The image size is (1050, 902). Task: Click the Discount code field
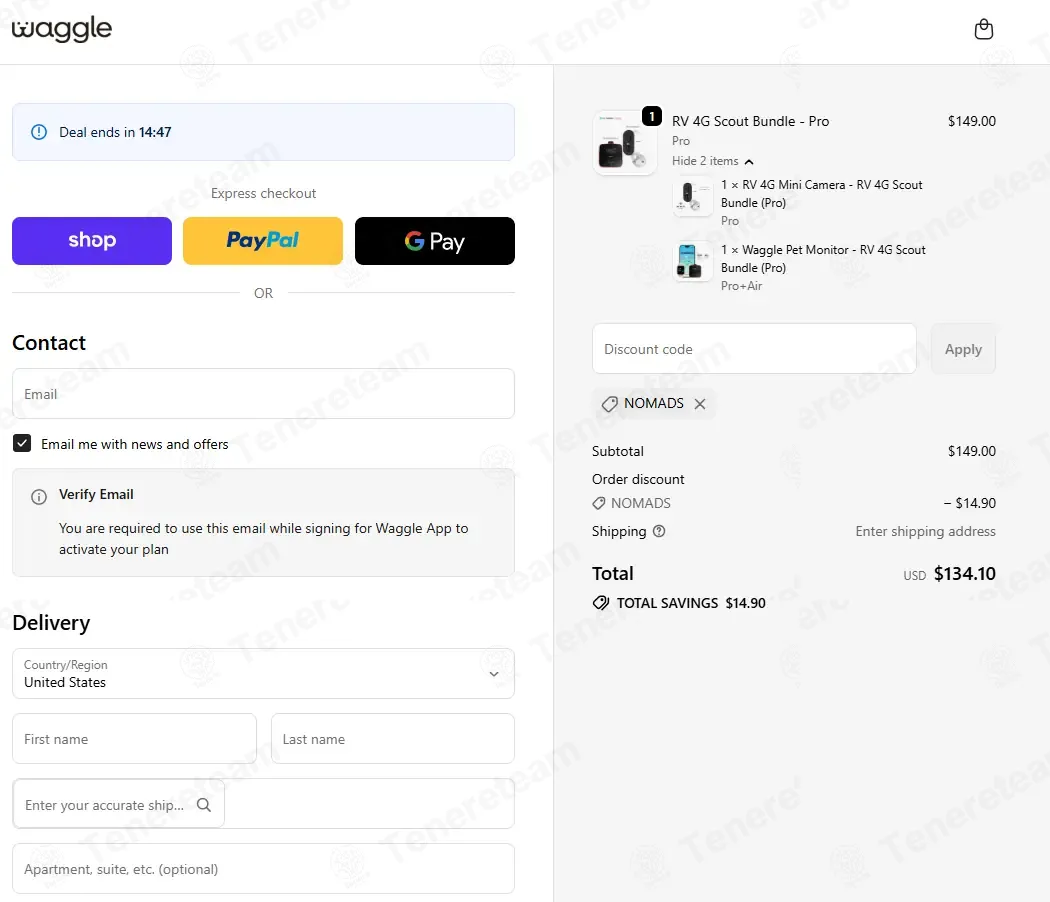tap(754, 349)
